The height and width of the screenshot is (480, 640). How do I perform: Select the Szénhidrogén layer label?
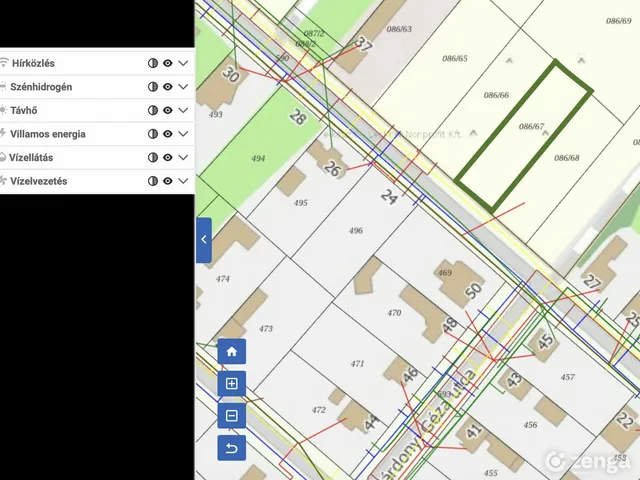coord(41,87)
